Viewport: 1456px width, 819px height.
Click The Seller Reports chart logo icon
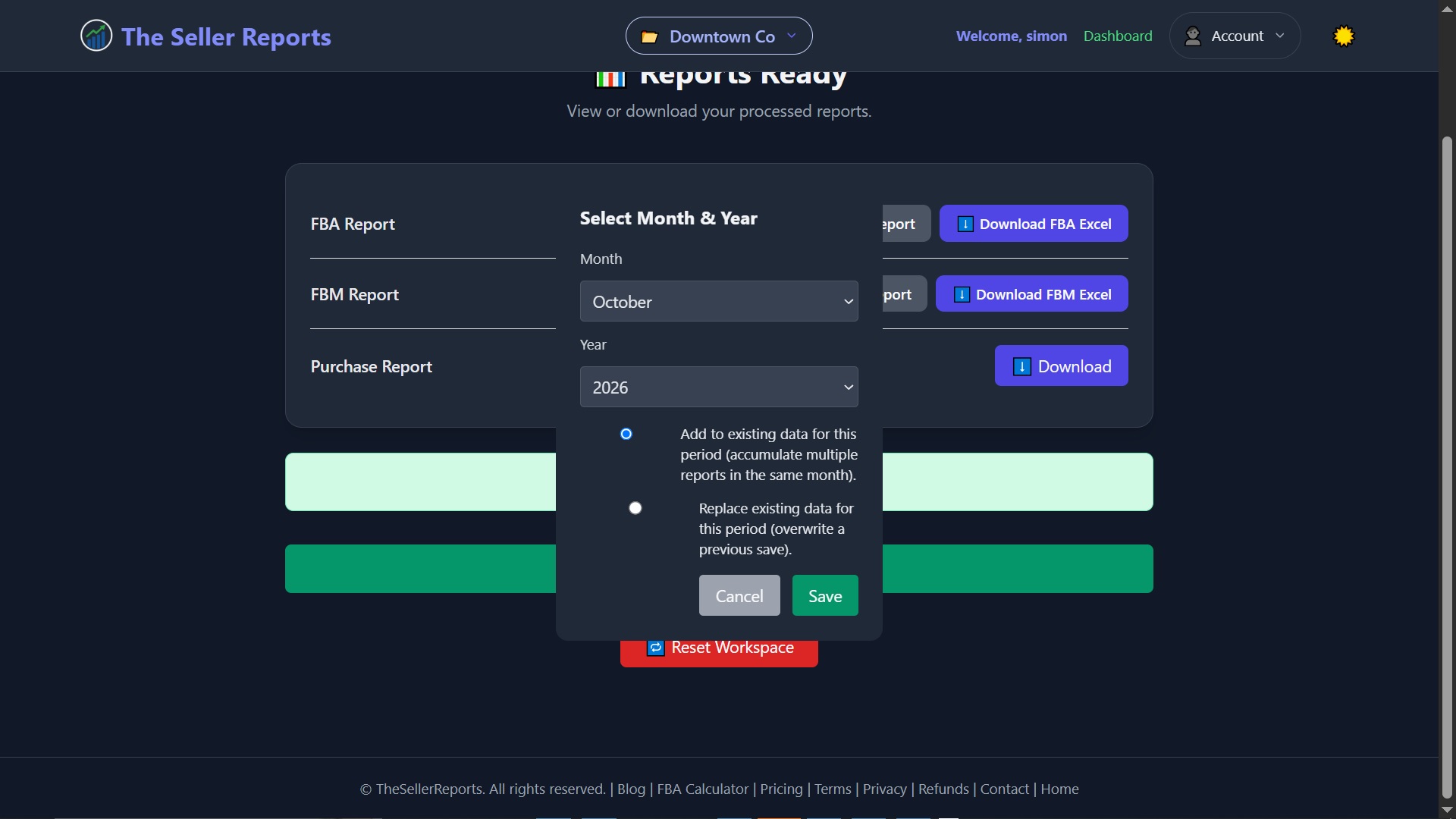click(x=96, y=36)
